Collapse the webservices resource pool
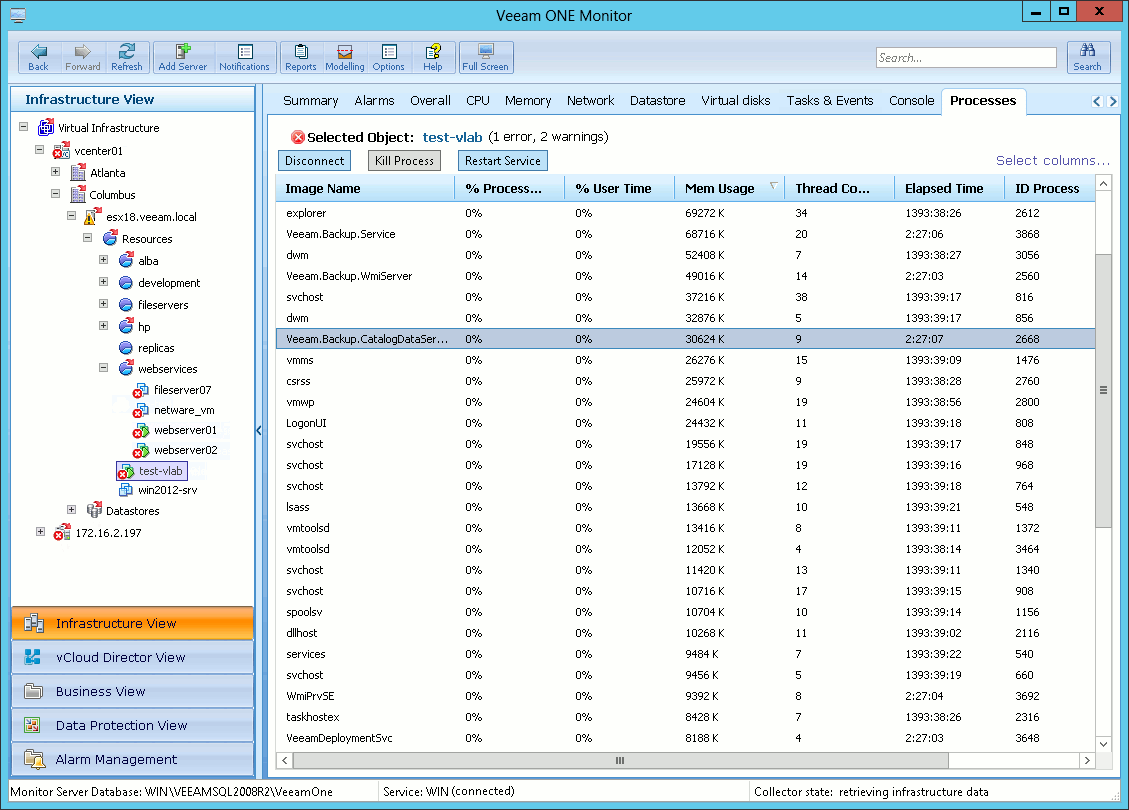This screenshot has height=810, width=1129. point(104,367)
